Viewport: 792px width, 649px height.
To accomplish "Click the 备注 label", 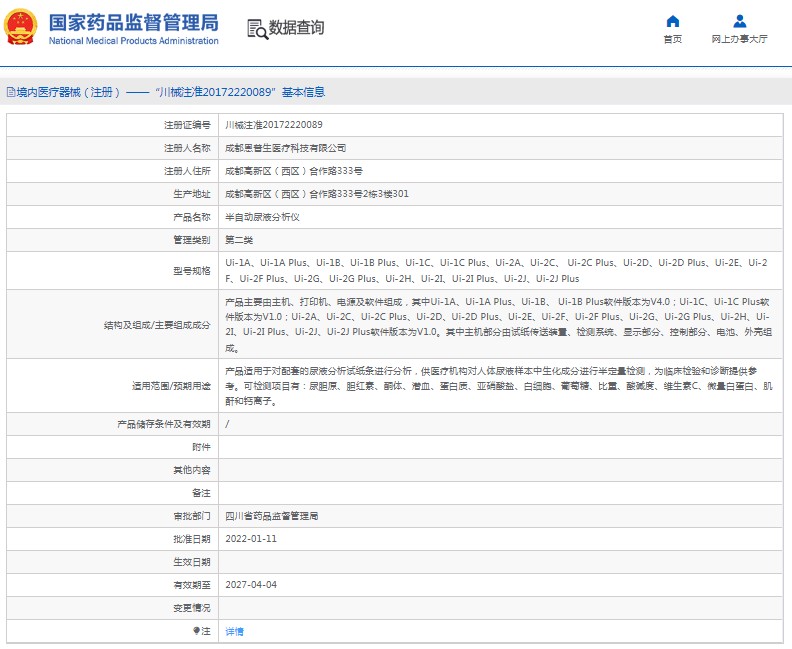I will (x=201, y=493).
